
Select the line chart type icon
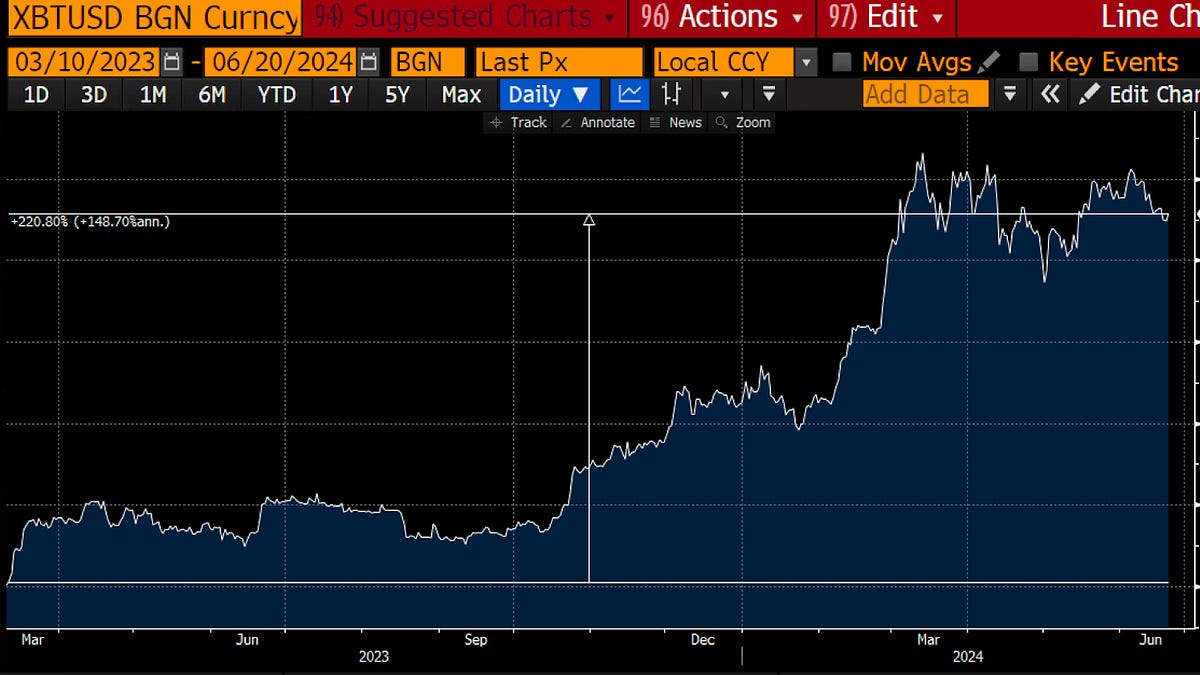click(x=630, y=95)
